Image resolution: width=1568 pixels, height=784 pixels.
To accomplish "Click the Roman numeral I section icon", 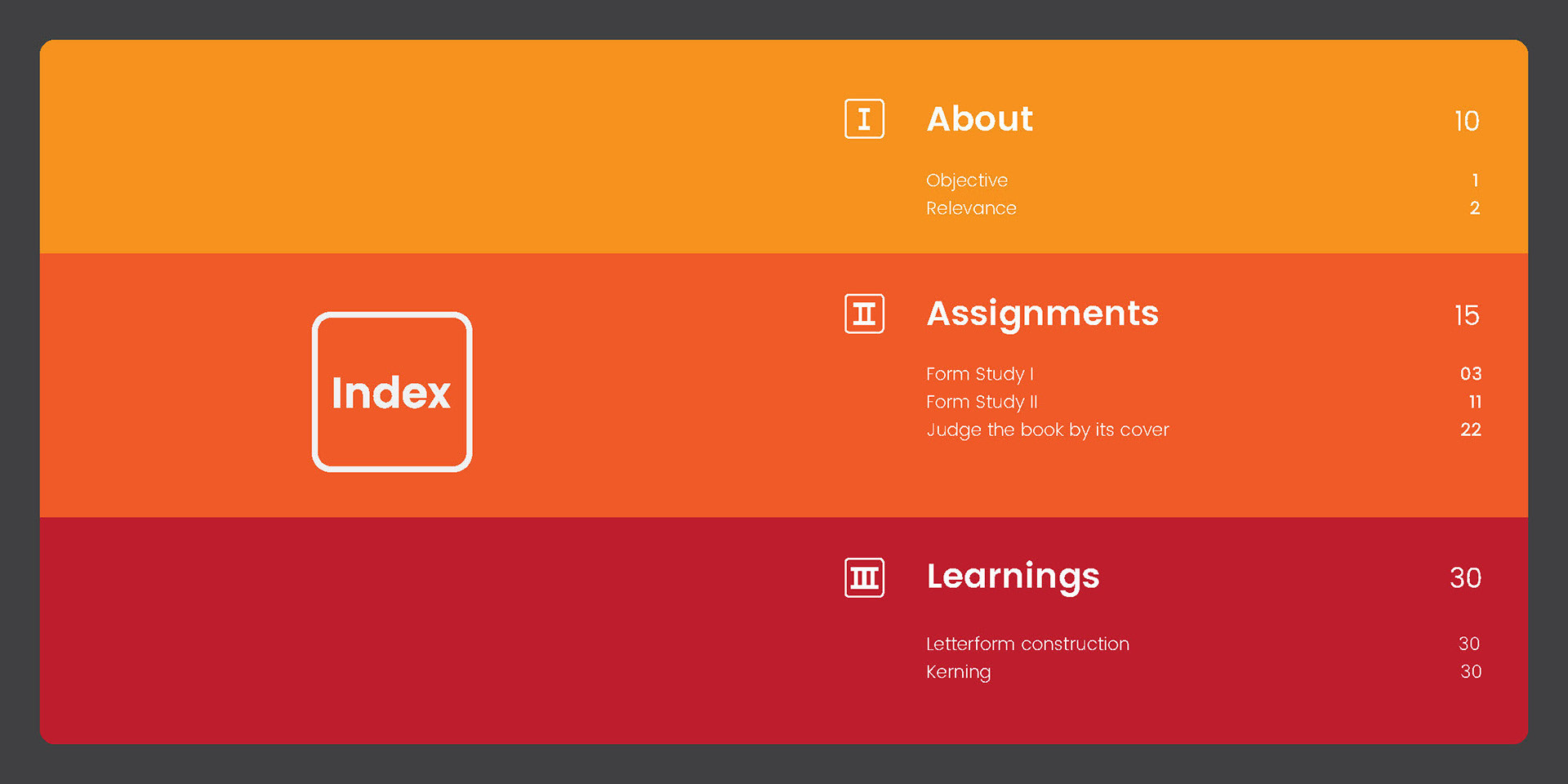I will point(864,119).
